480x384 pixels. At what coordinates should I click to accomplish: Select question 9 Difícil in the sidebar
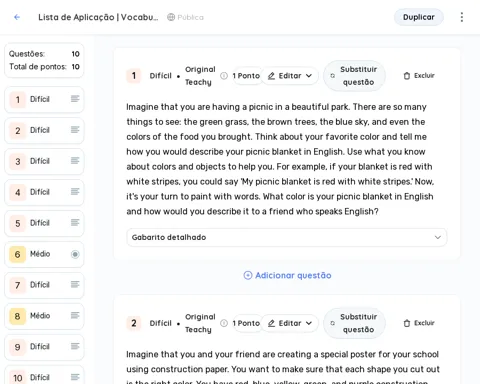(x=44, y=347)
